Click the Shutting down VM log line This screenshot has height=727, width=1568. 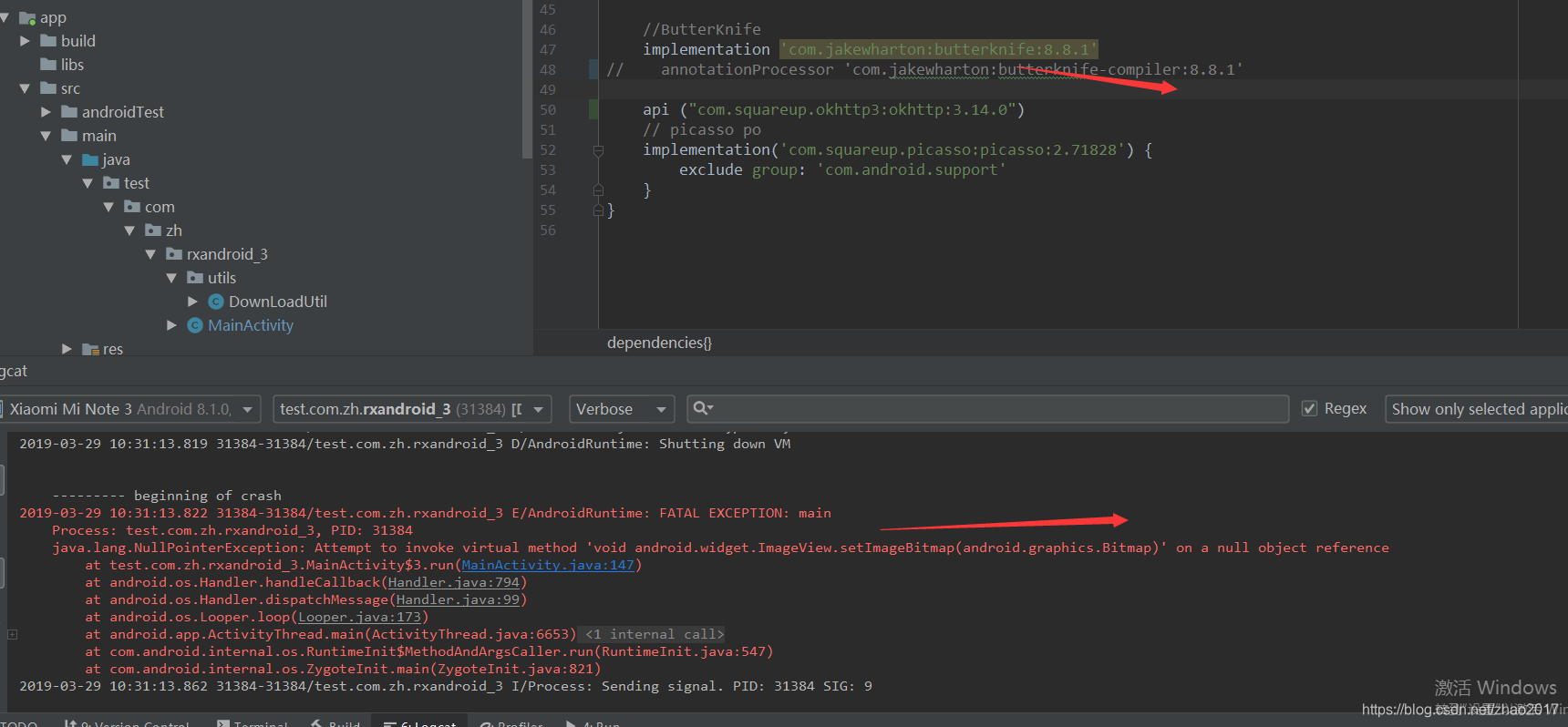(405, 444)
